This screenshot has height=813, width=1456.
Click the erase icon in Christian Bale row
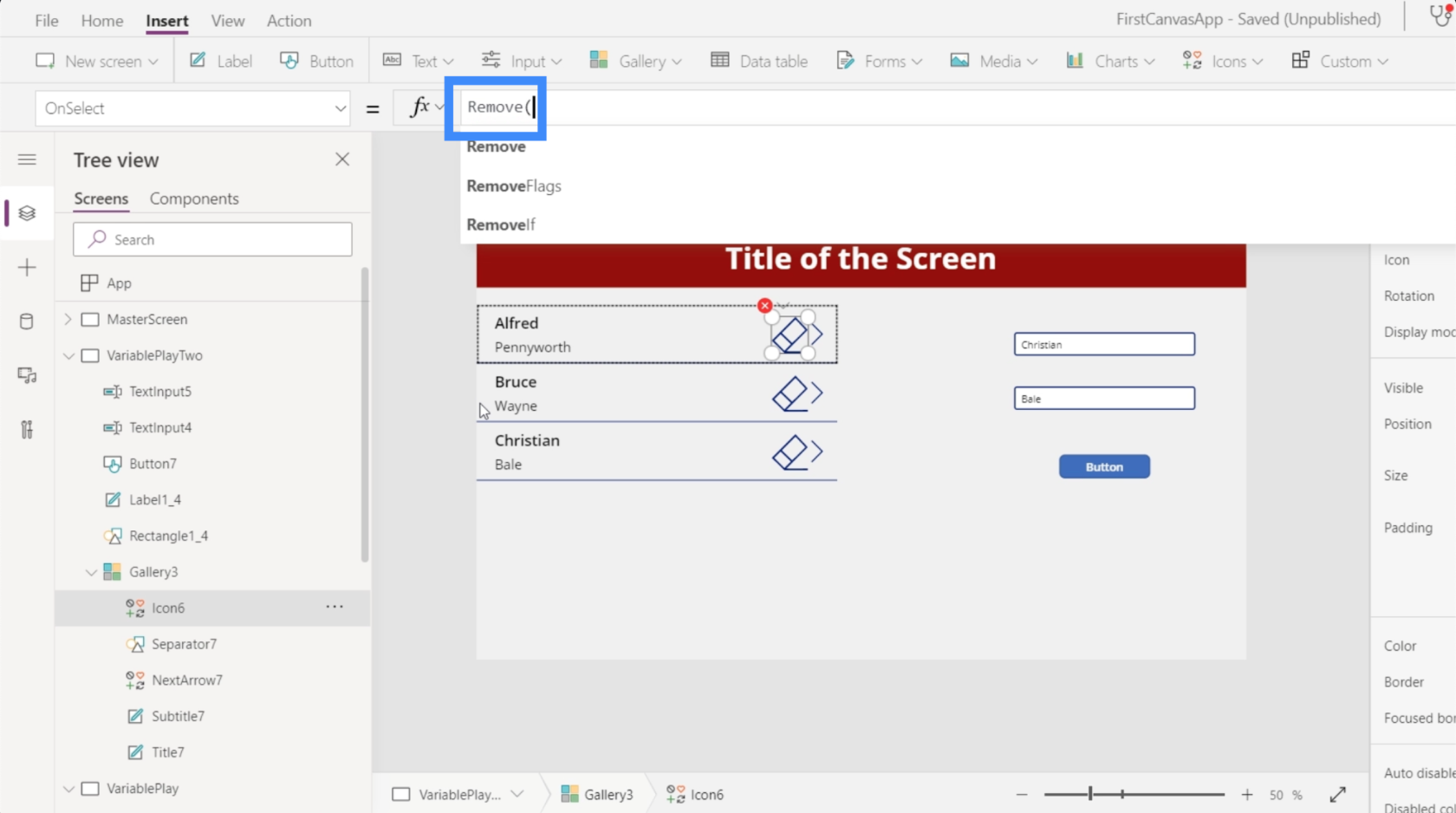tap(790, 452)
